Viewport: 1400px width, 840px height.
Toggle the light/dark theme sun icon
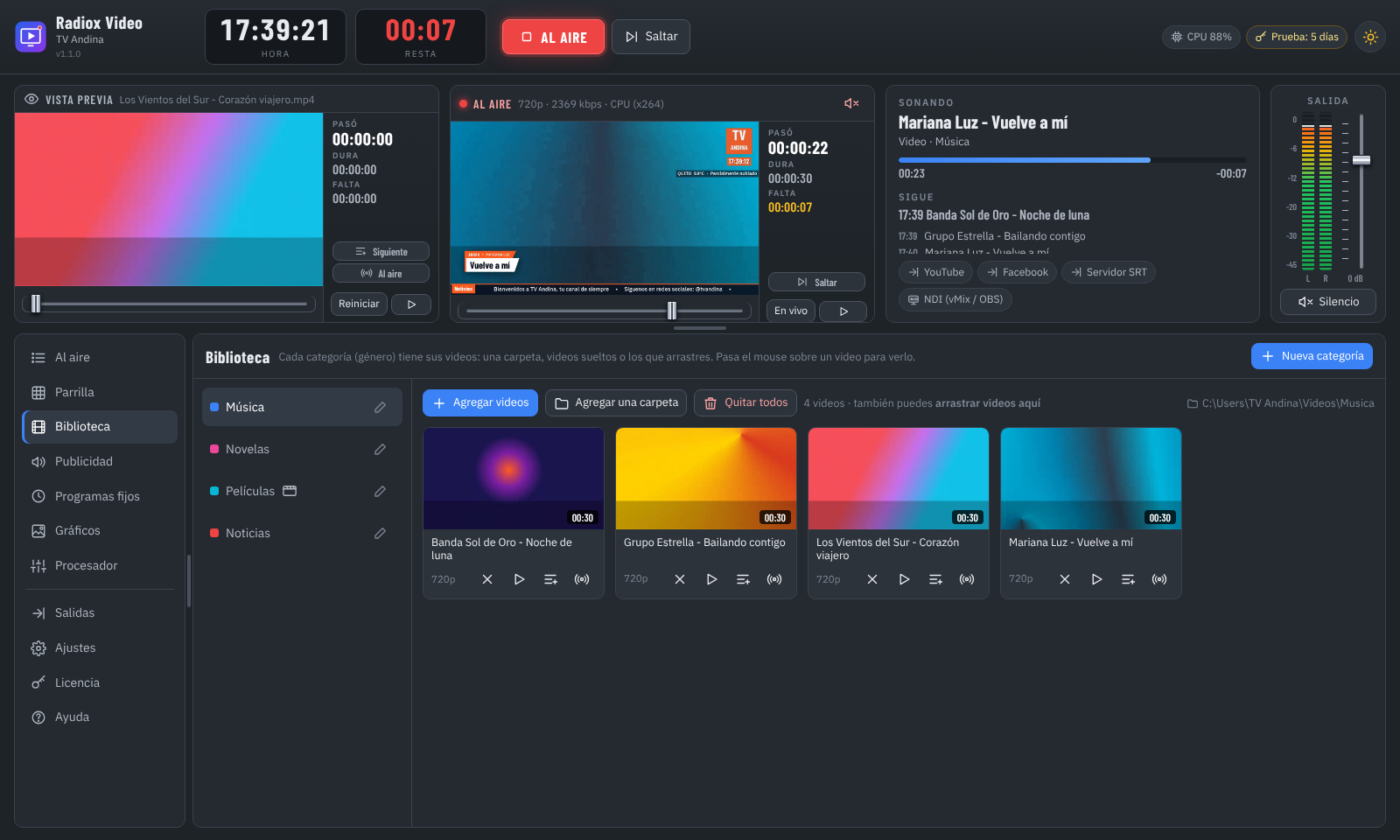click(x=1370, y=37)
